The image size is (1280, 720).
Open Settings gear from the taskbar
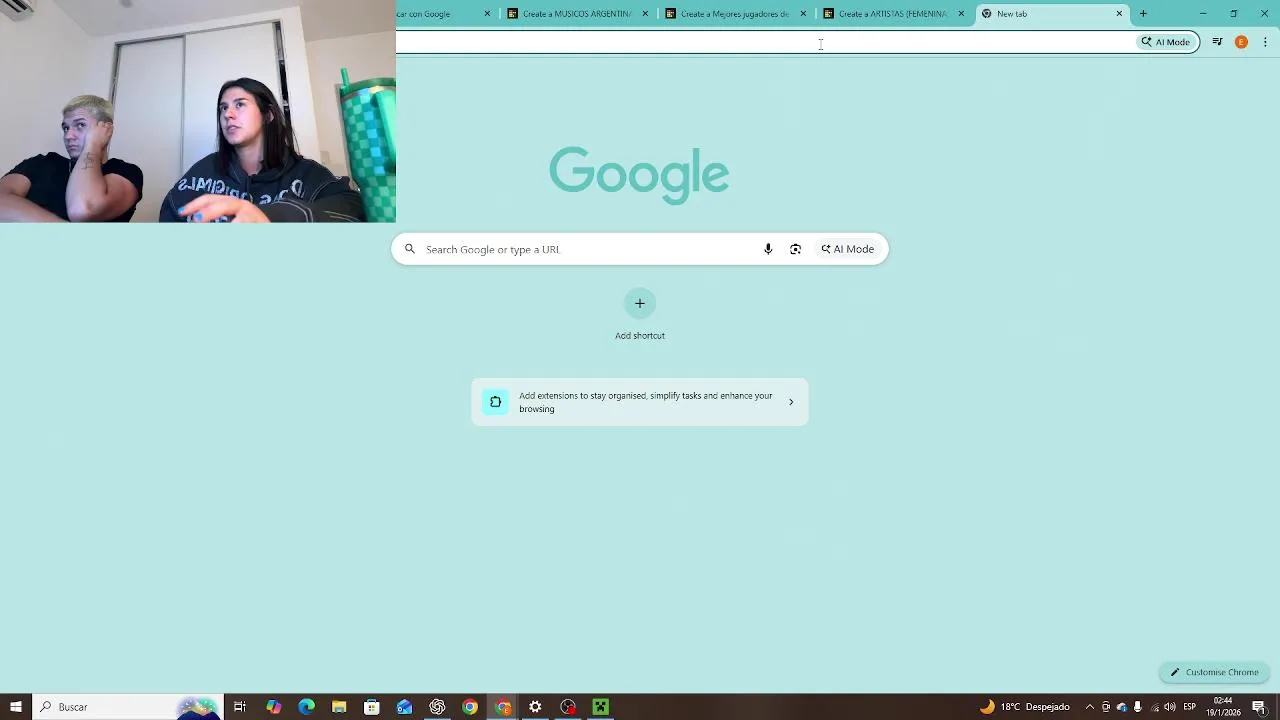[x=535, y=707]
